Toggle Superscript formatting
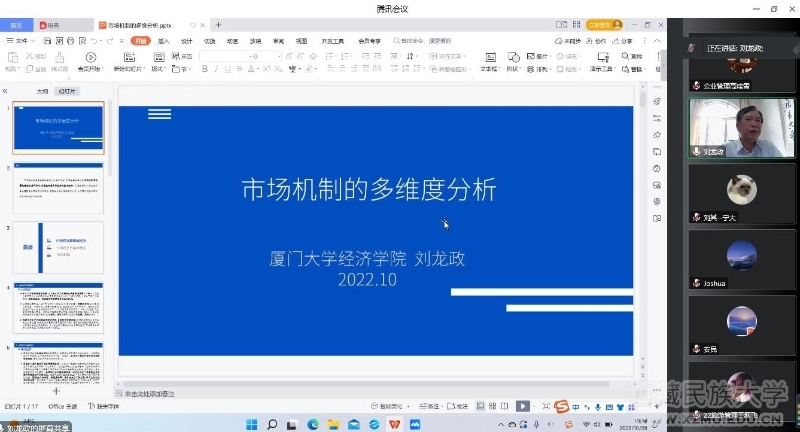 click(266, 69)
